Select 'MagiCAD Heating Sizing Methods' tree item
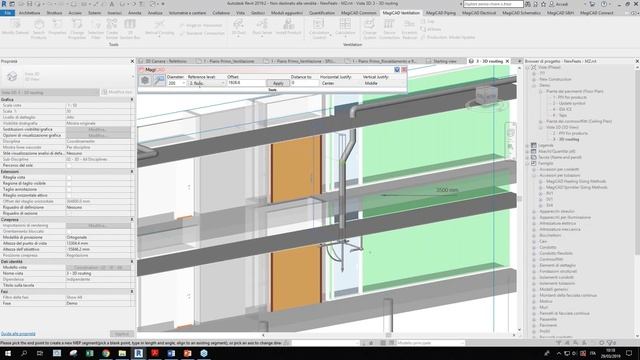Image resolution: width=640 pixels, height=360 pixels. pyautogui.click(x=576, y=181)
